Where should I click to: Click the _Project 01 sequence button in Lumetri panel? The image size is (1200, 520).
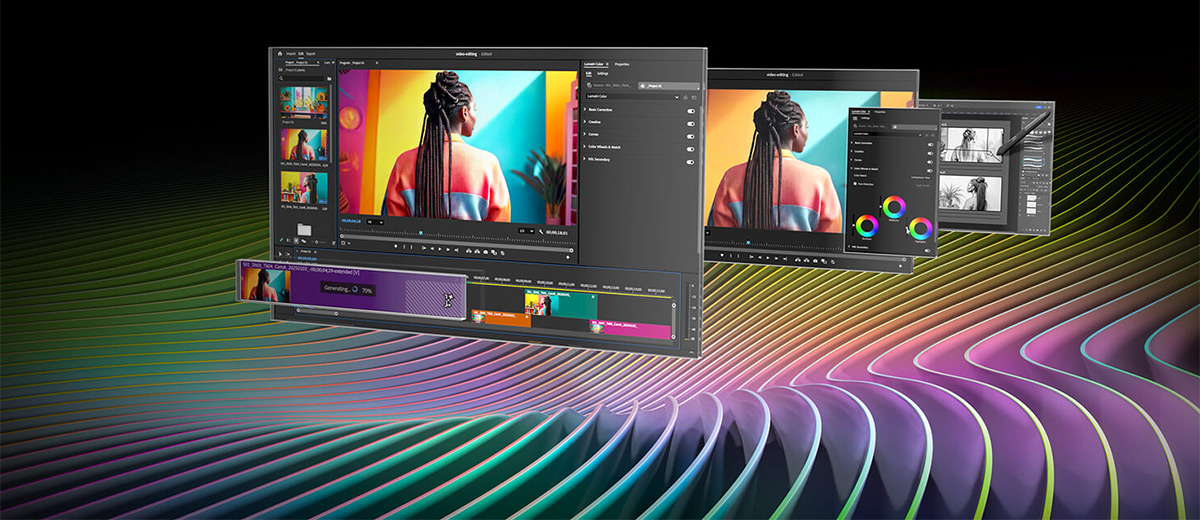(669, 86)
